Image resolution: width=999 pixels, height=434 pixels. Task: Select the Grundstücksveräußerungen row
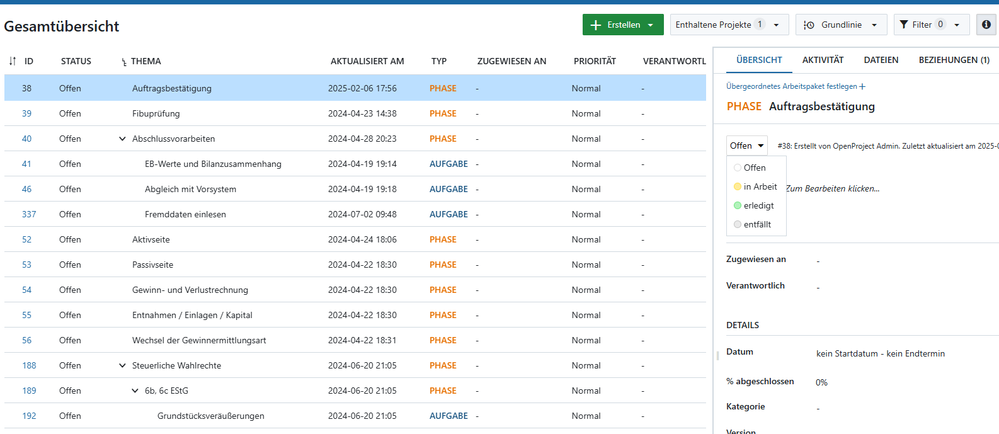(356, 416)
